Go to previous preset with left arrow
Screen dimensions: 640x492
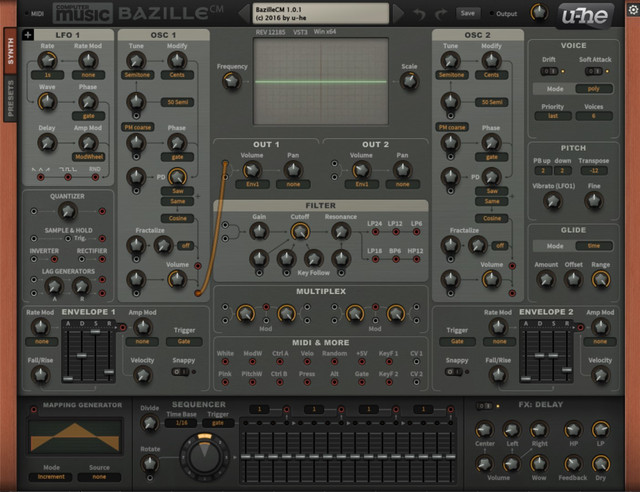244,13
